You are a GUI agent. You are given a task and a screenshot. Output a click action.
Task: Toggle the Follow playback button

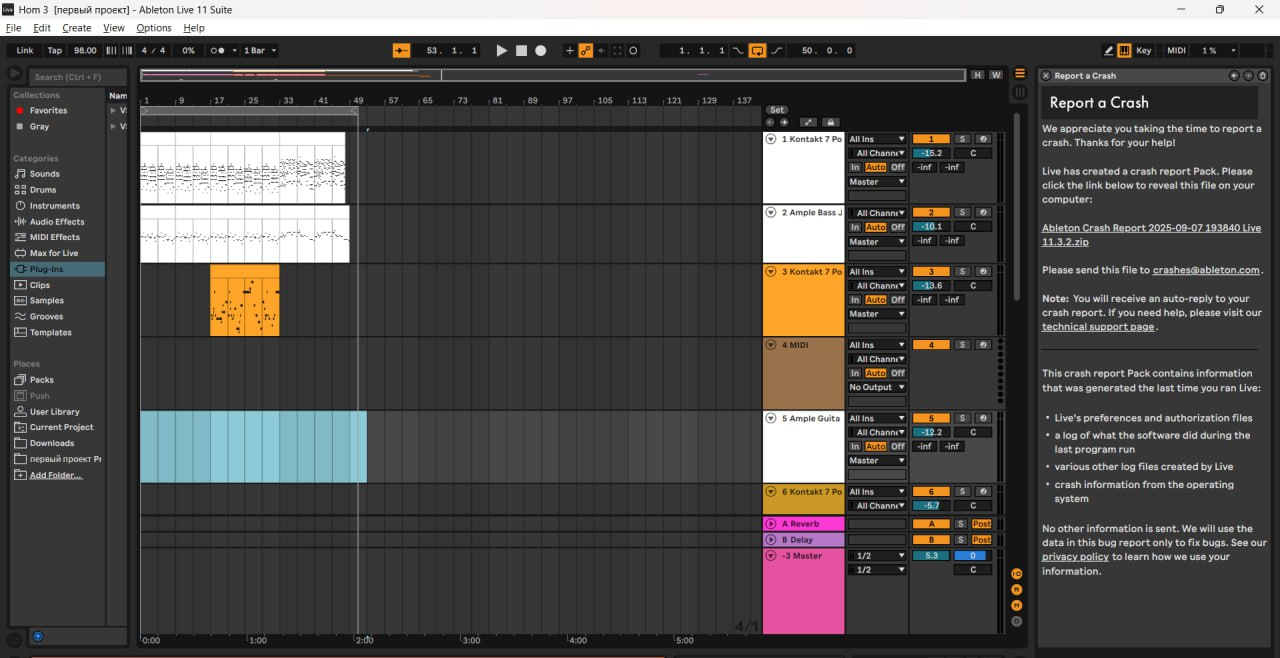pyautogui.click(x=401, y=50)
